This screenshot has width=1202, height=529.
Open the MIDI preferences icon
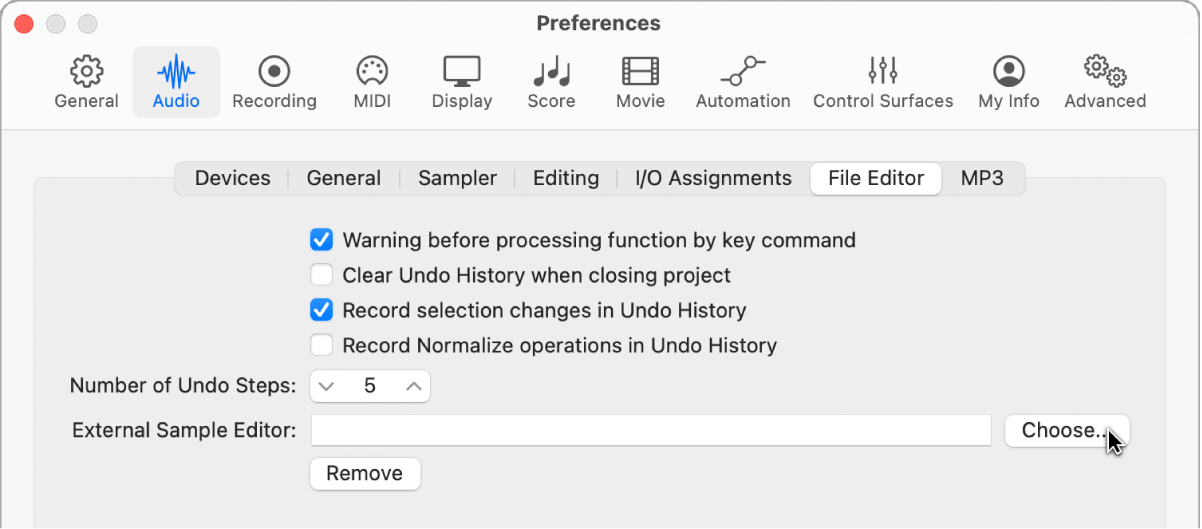pyautogui.click(x=372, y=72)
